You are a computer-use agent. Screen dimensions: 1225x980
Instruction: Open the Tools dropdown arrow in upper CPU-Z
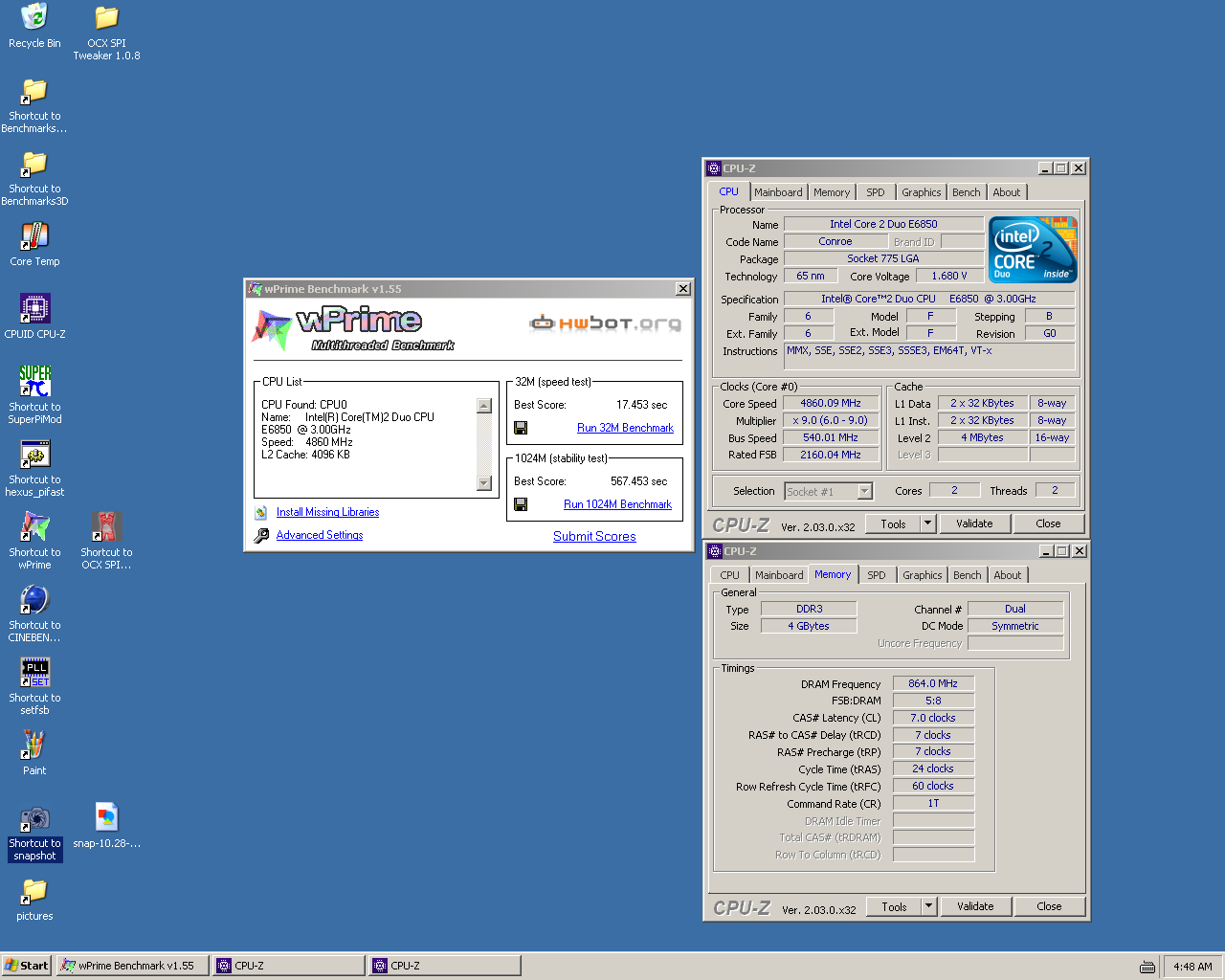[927, 523]
